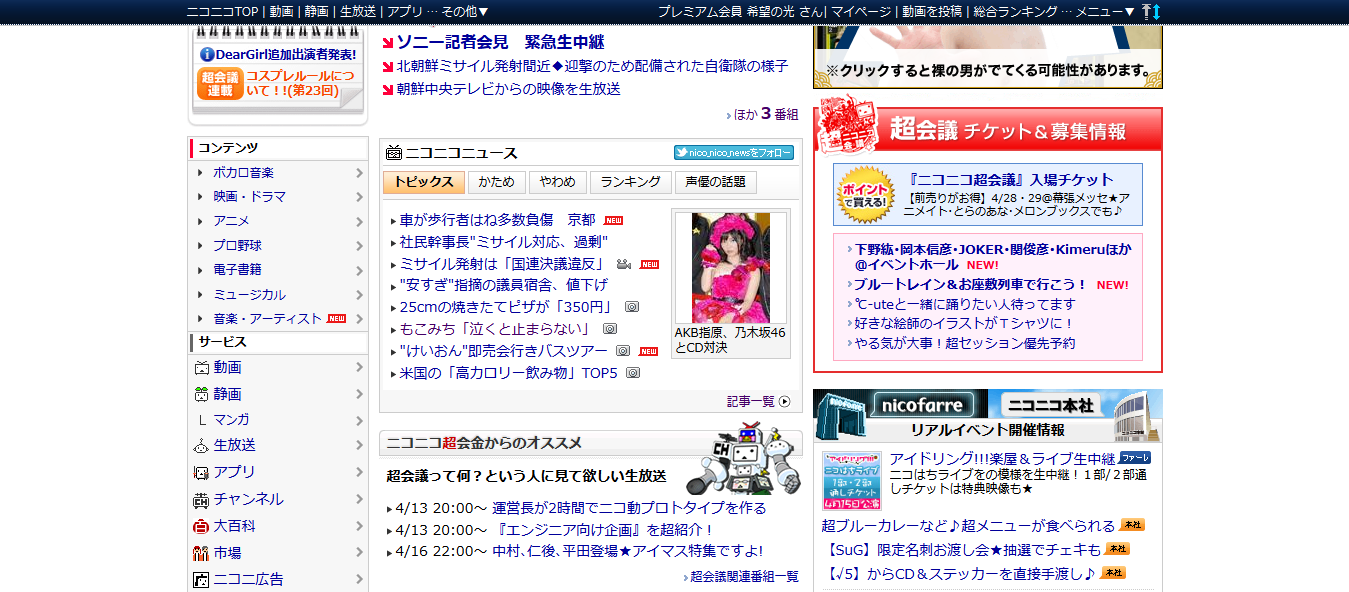Switch to the 声優の話題 news tab
The height and width of the screenshot is (592, 1349).
click(715, 182)
